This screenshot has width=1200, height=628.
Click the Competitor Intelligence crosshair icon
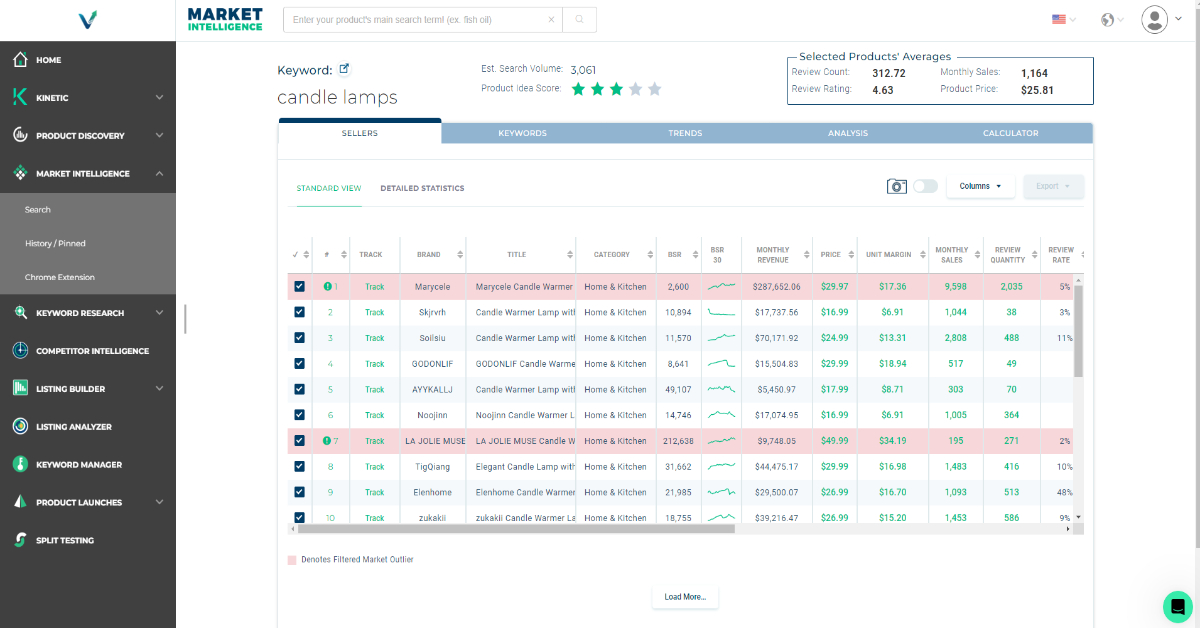[x=20, y=351]
